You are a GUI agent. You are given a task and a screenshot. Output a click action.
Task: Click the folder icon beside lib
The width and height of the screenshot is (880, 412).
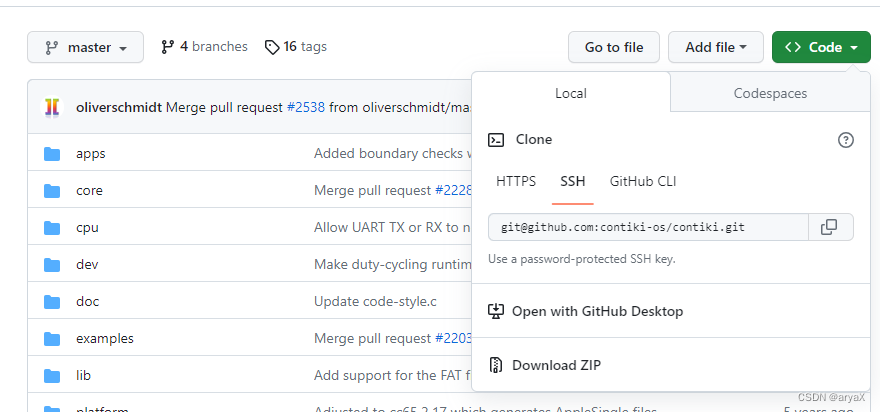click(x=52, y=376)
